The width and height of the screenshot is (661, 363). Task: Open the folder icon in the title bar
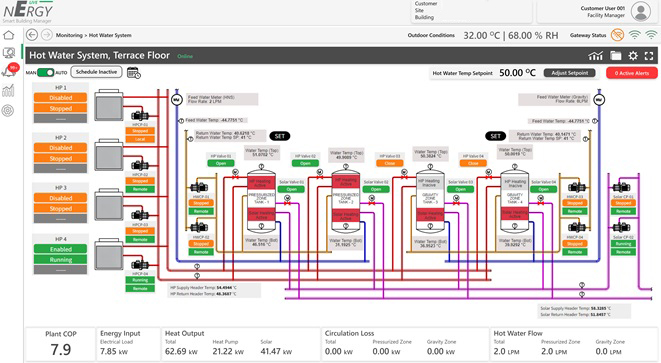coord(615,56)
